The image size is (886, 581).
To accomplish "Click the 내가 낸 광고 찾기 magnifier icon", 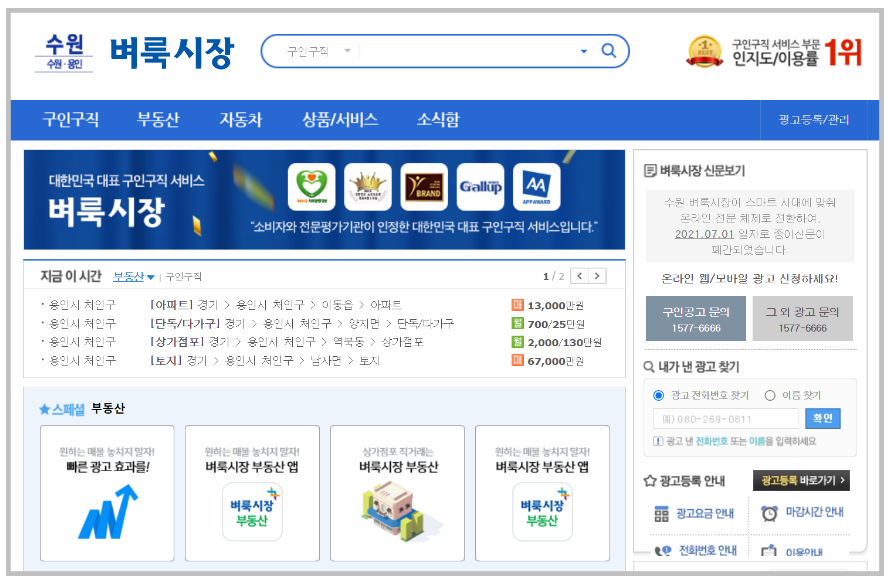I will pos(649,367).
